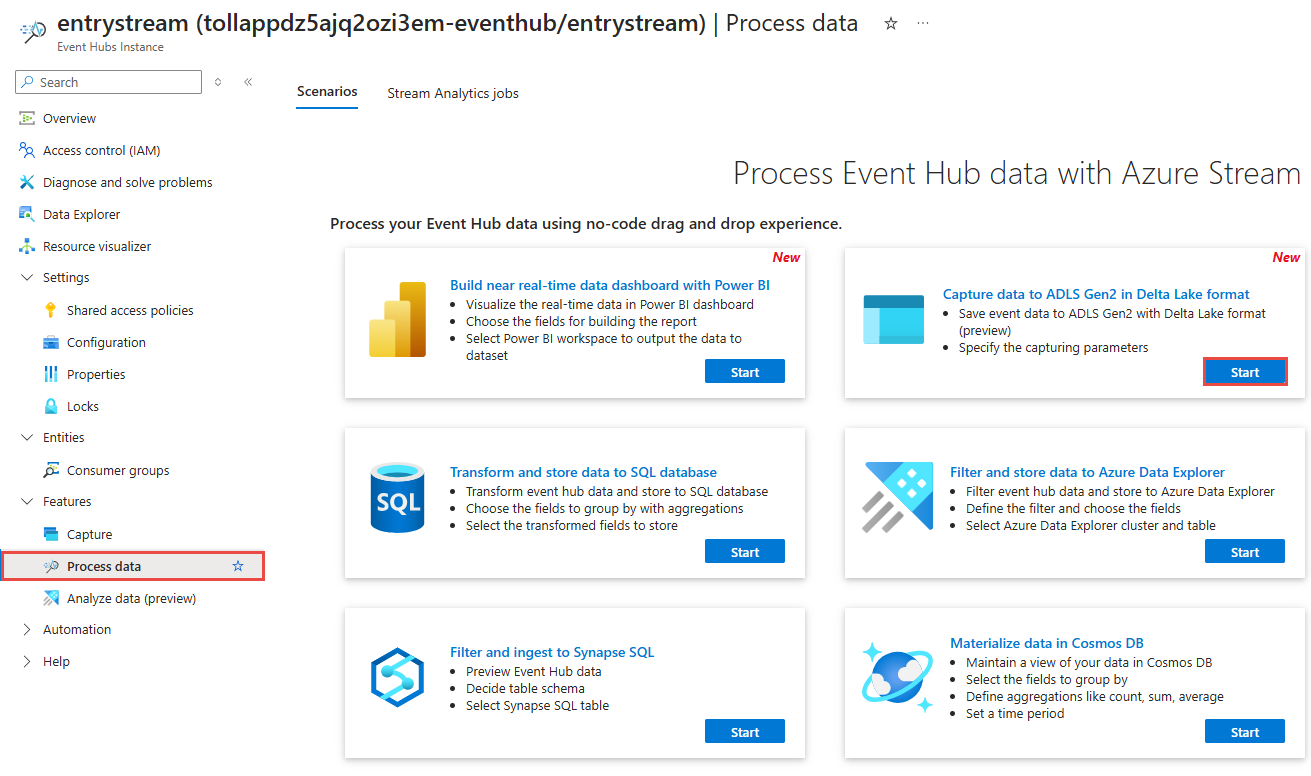Open the Capture feature icon
The height and width of the screenshot is (776, 1311).
pos(51,534)
